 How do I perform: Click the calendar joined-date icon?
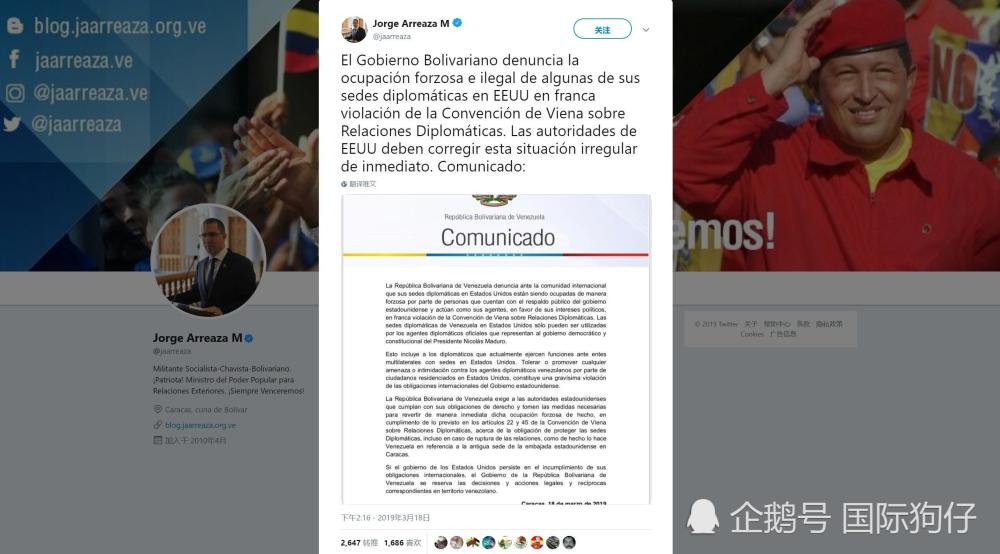(x=158, y=440)
